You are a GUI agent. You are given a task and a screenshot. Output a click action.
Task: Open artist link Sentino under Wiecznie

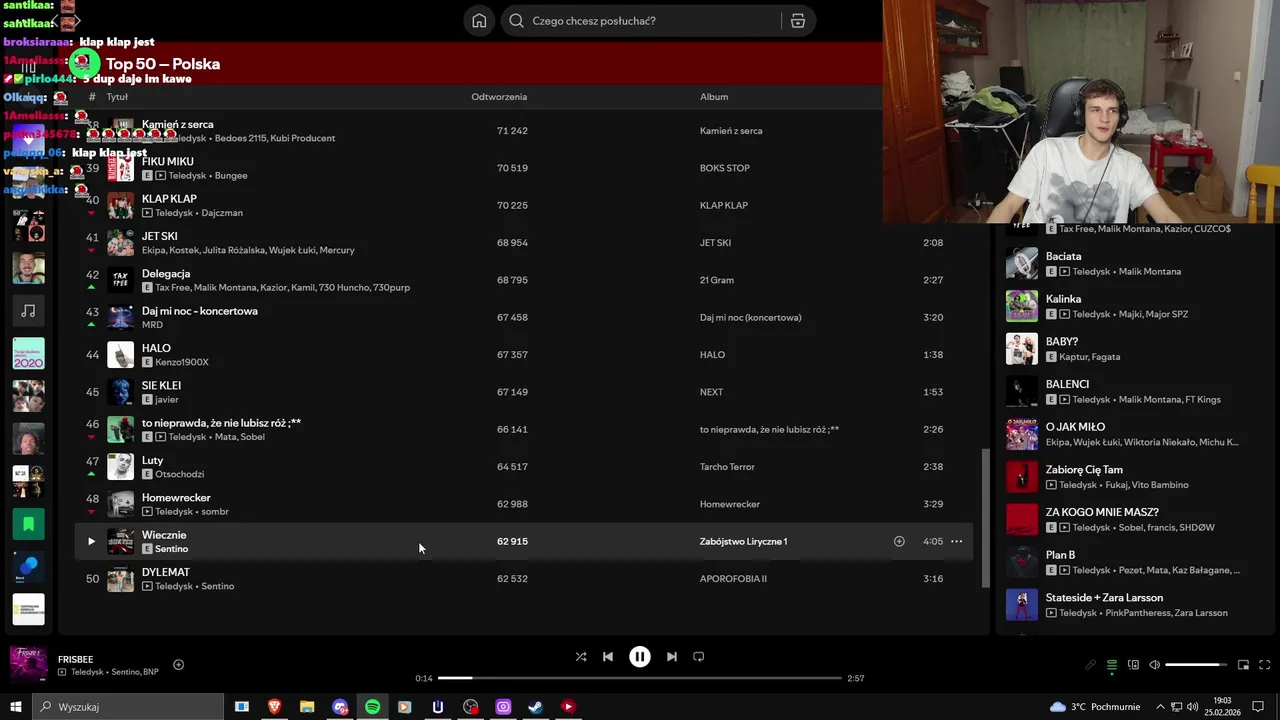[172, 549]
